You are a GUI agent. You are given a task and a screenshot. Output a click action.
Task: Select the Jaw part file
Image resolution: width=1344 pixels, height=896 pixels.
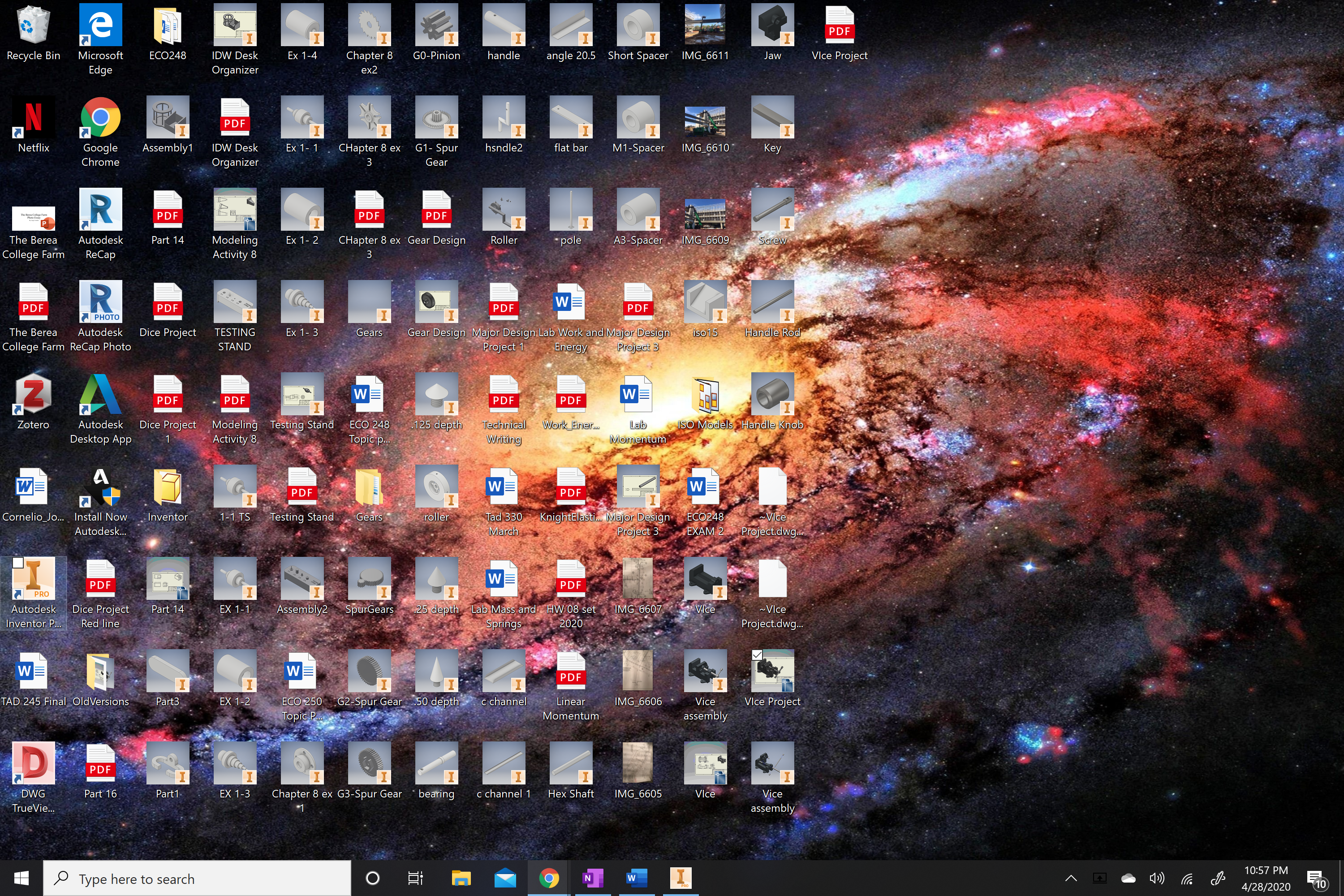click(x=772, y=33)
